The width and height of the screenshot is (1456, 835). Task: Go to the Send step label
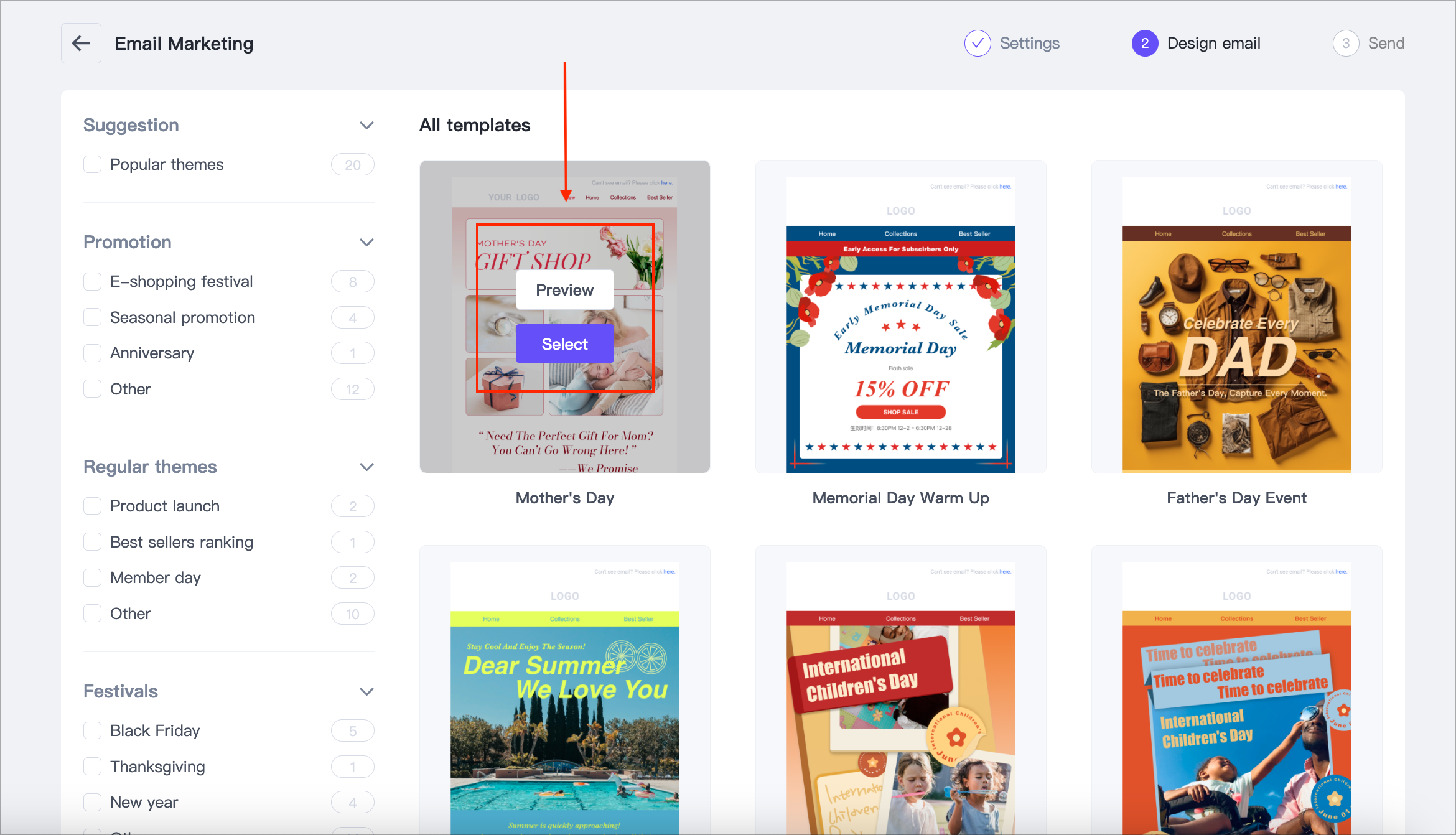[x=1386, y=43]
